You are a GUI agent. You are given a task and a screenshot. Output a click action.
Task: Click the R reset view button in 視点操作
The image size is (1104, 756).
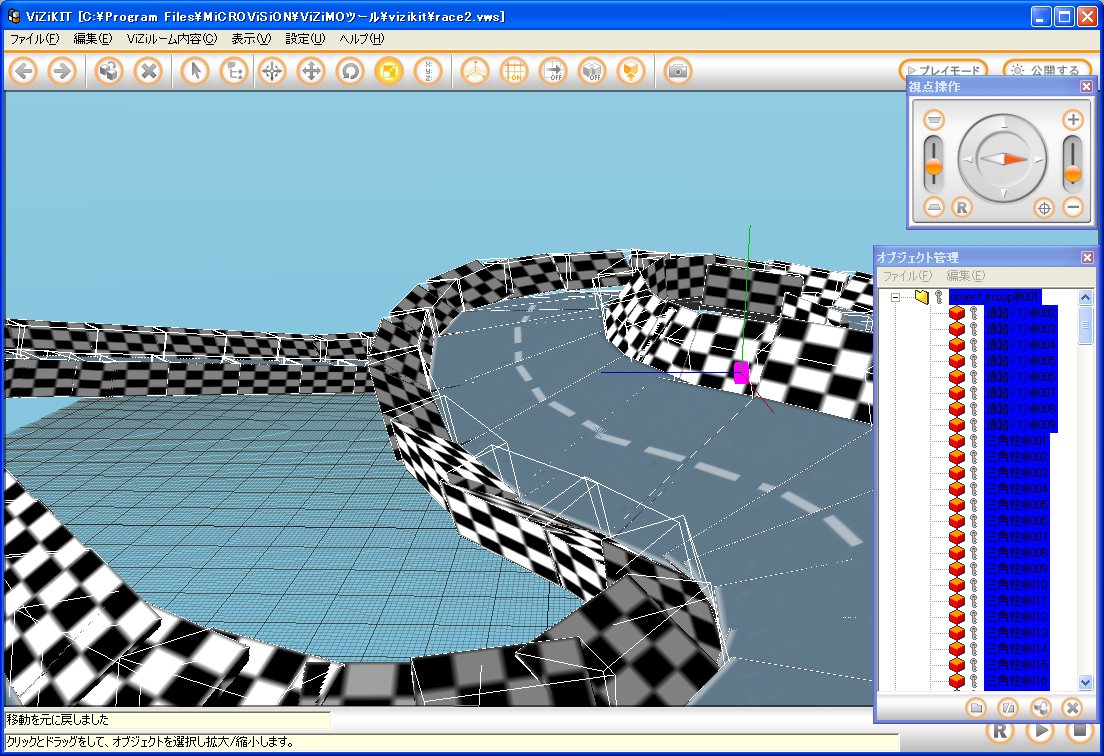(x=962, y=208)
